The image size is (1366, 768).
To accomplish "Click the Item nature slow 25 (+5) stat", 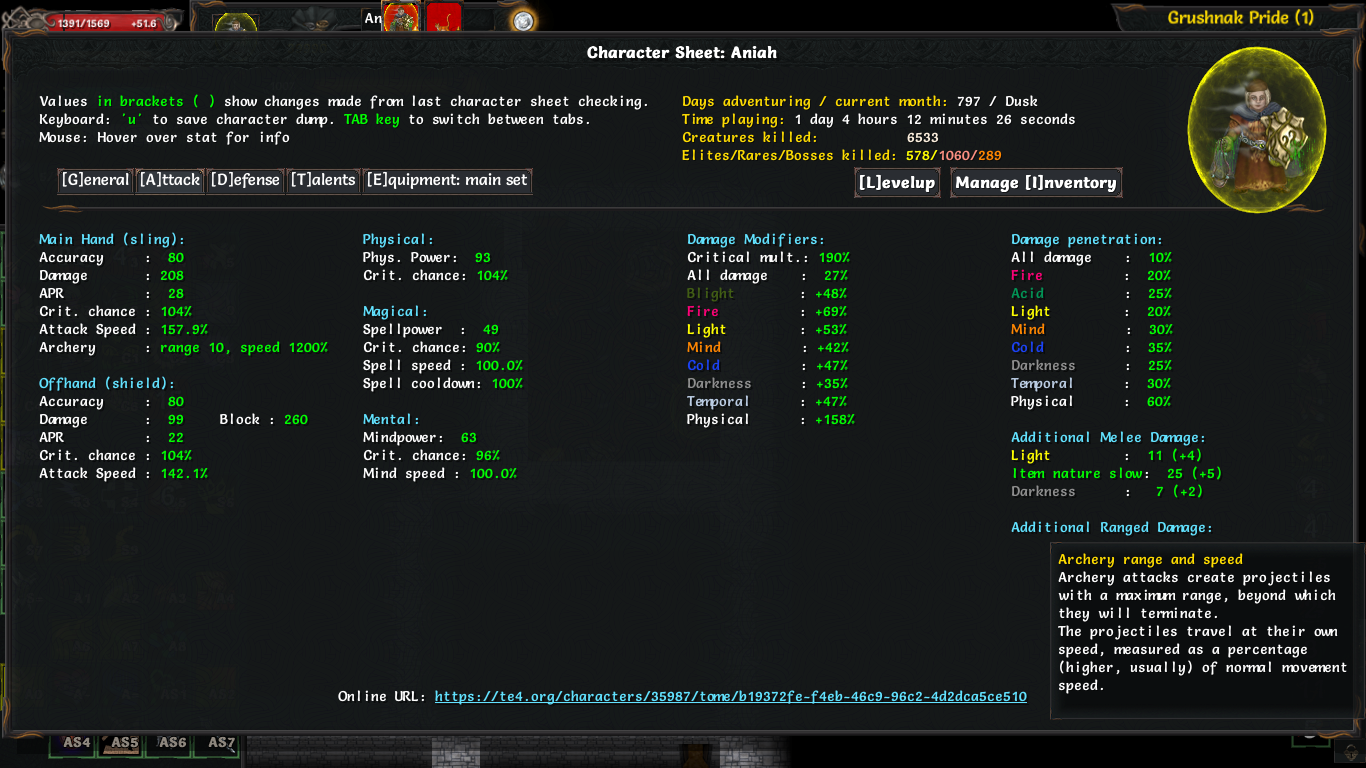I will [x=1117, y=473].
